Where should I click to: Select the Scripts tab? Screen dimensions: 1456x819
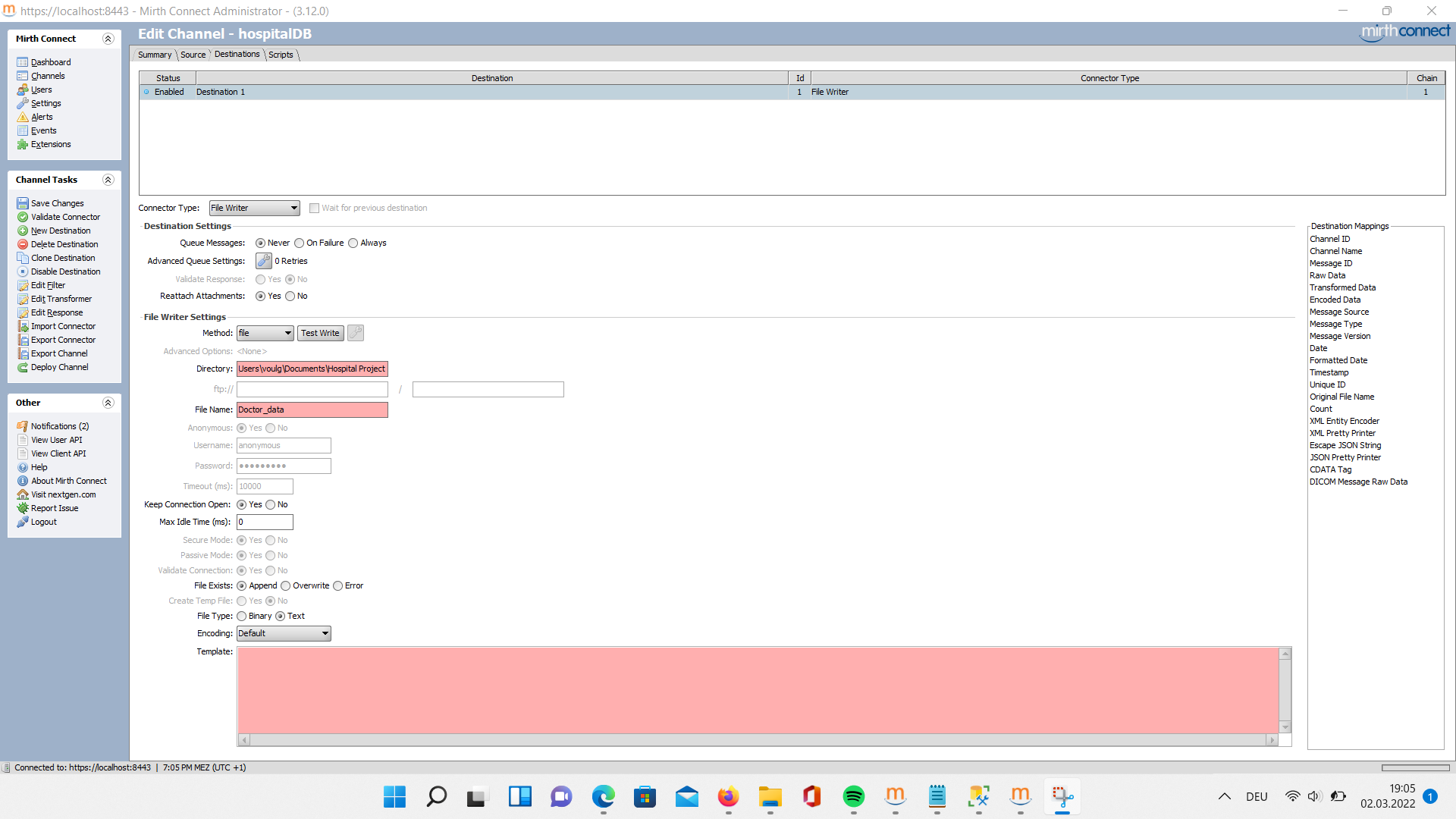tap(279, 54)
